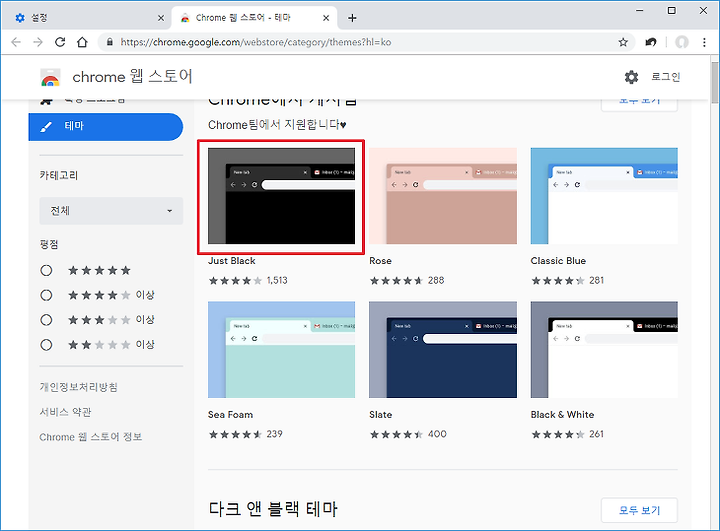Screen dimensions: 720x531
Task: Close the Chrome 웹 스토어 tab
Action: (326, 18)
